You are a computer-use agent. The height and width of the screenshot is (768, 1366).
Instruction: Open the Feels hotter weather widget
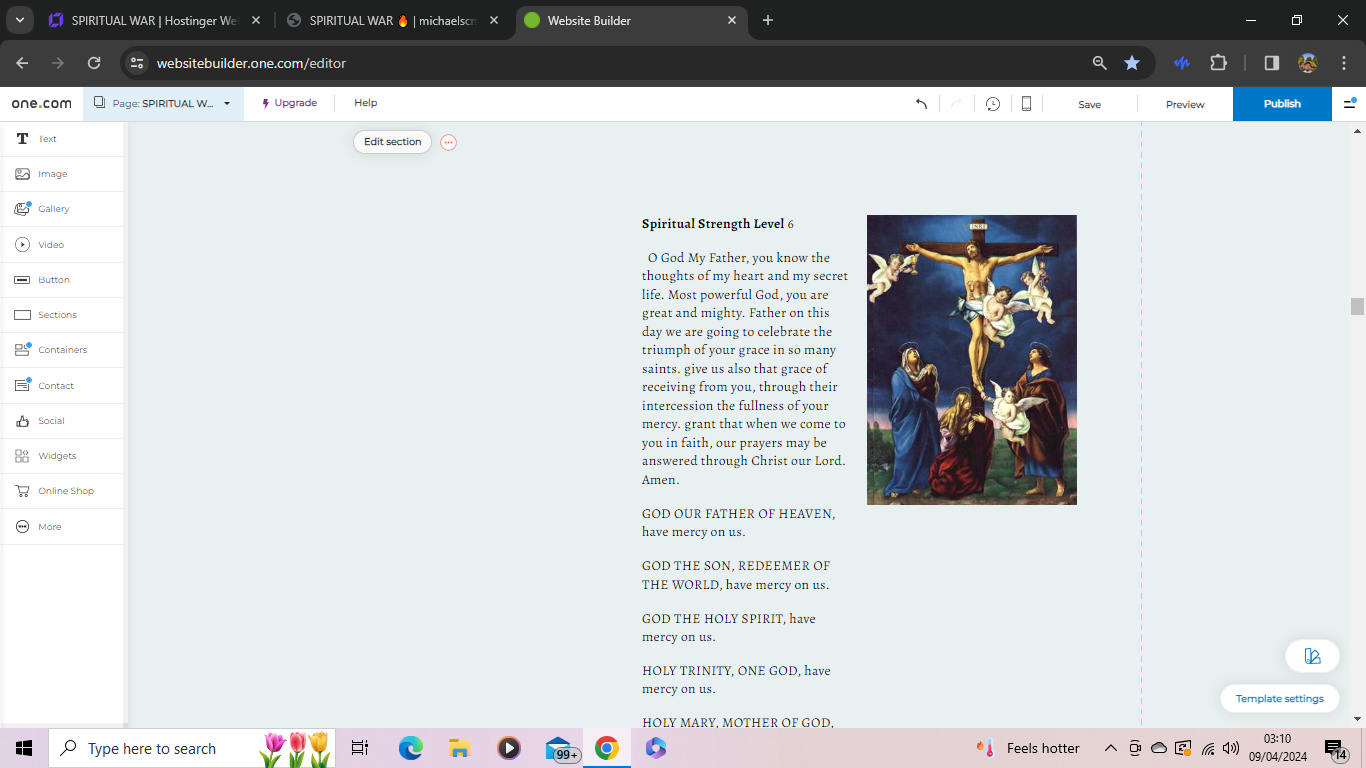[x=1029, y=748]
